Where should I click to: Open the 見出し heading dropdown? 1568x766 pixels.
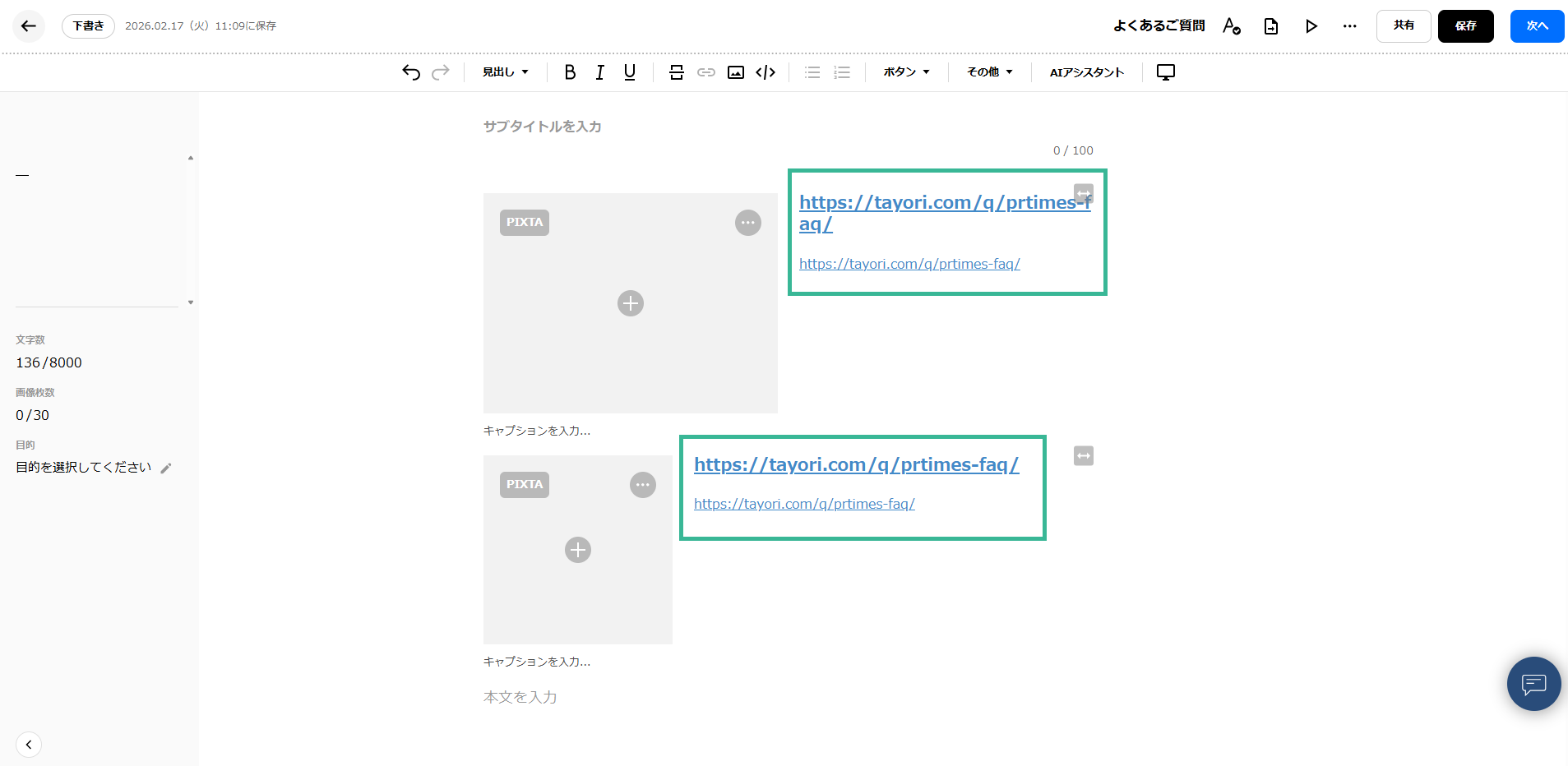pos(505,72)
